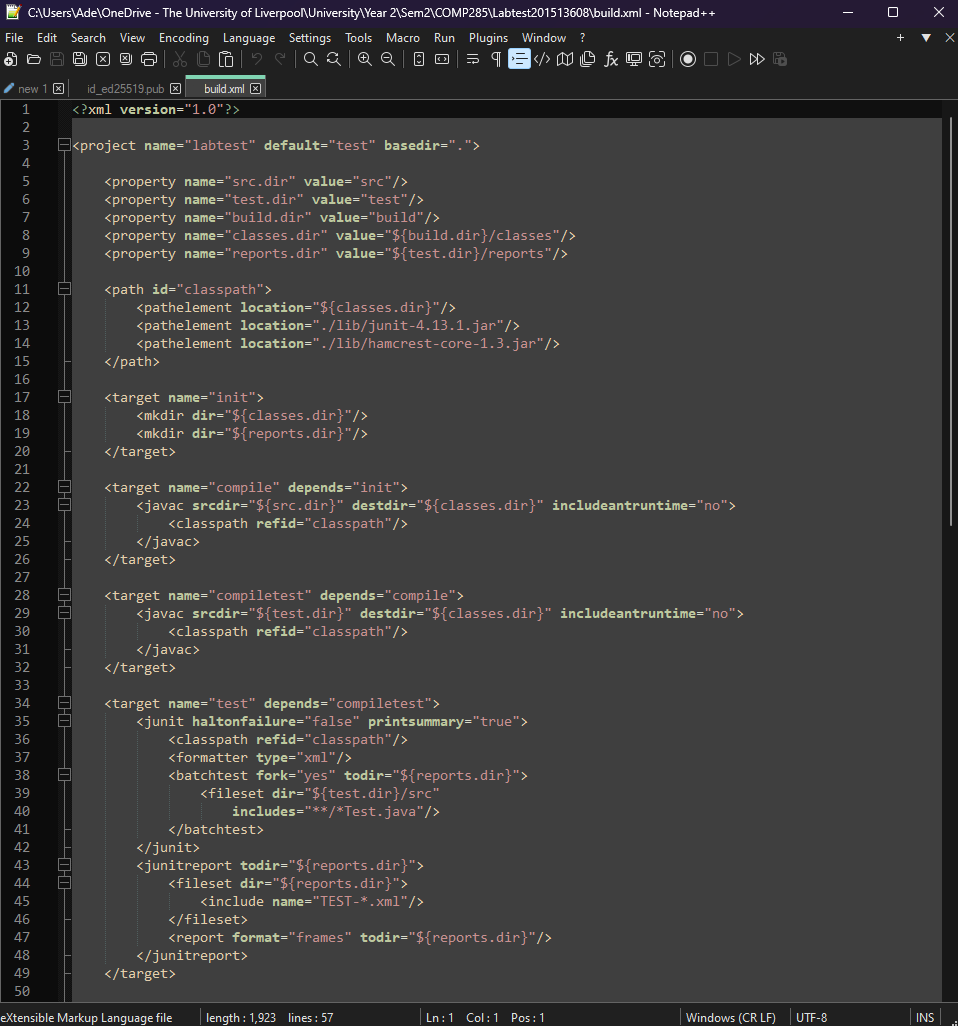Screen dimensions: 958x1026
Task: Start macro recording with the record icon
Action: tap(688, 60)
